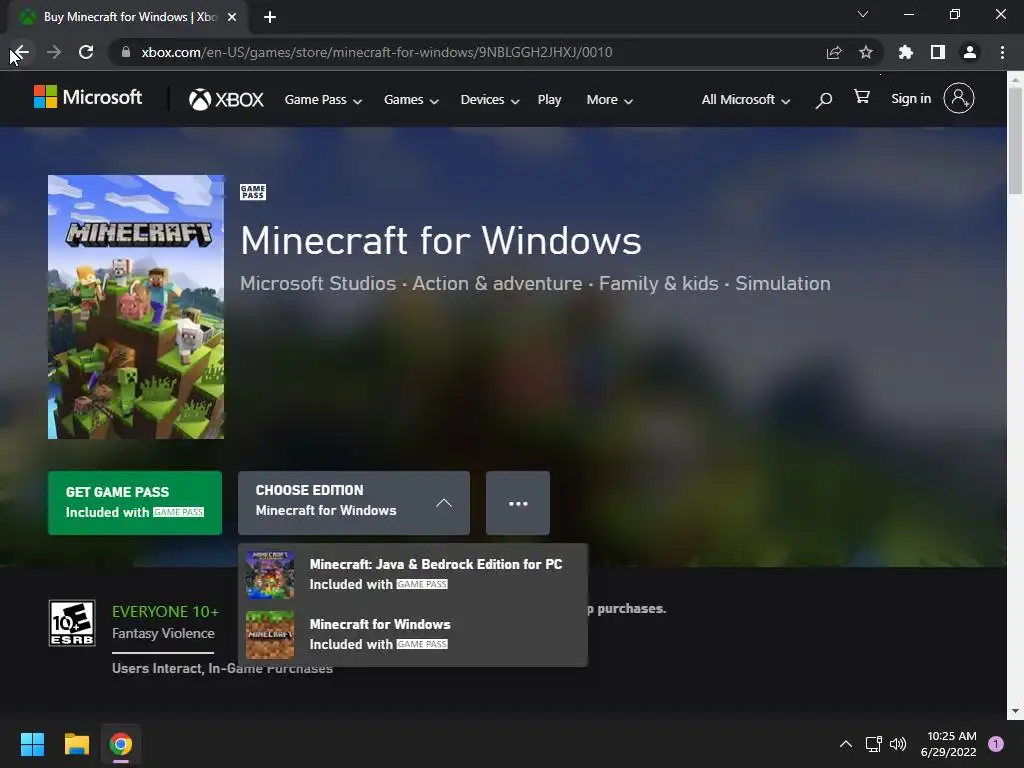Open File Explorer from taskbar

(x=76, y=744)
